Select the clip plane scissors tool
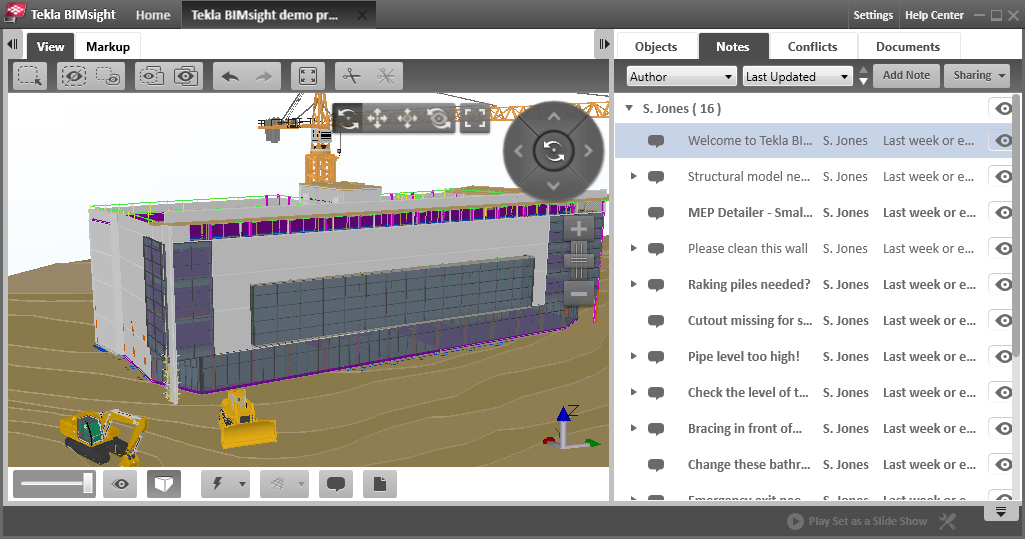1025x539 pixels. [x=352, y=76]
